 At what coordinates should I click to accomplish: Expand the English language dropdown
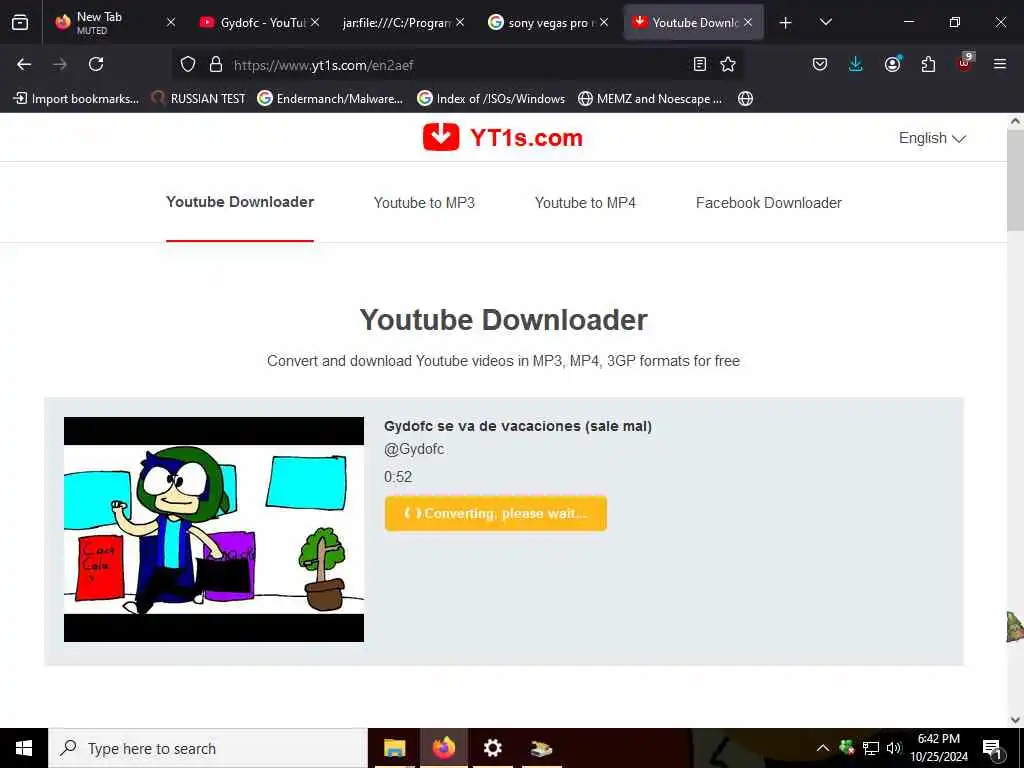[x=932, y=138]
